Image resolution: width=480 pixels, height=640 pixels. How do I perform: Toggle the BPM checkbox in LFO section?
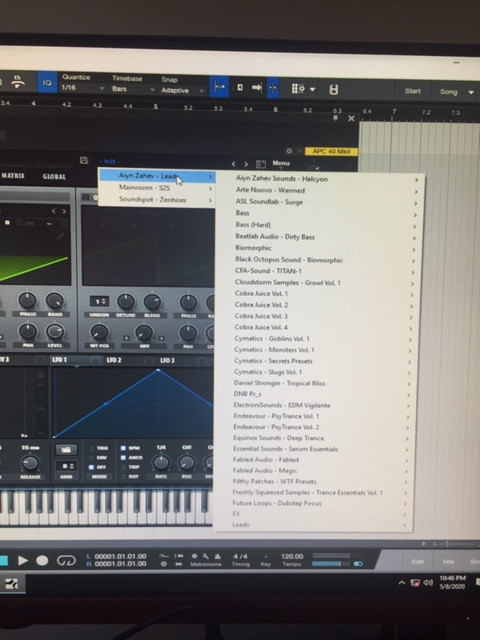click(x=123, y=448)
